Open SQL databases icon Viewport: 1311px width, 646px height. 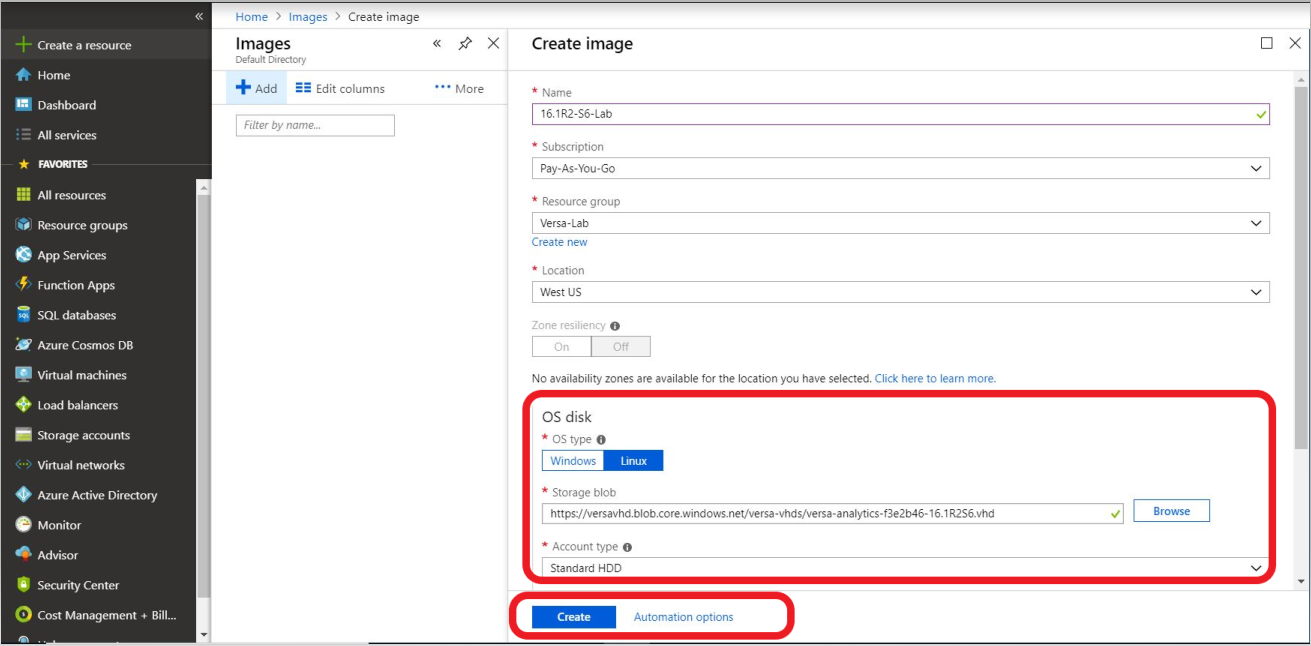click(23, 315)
